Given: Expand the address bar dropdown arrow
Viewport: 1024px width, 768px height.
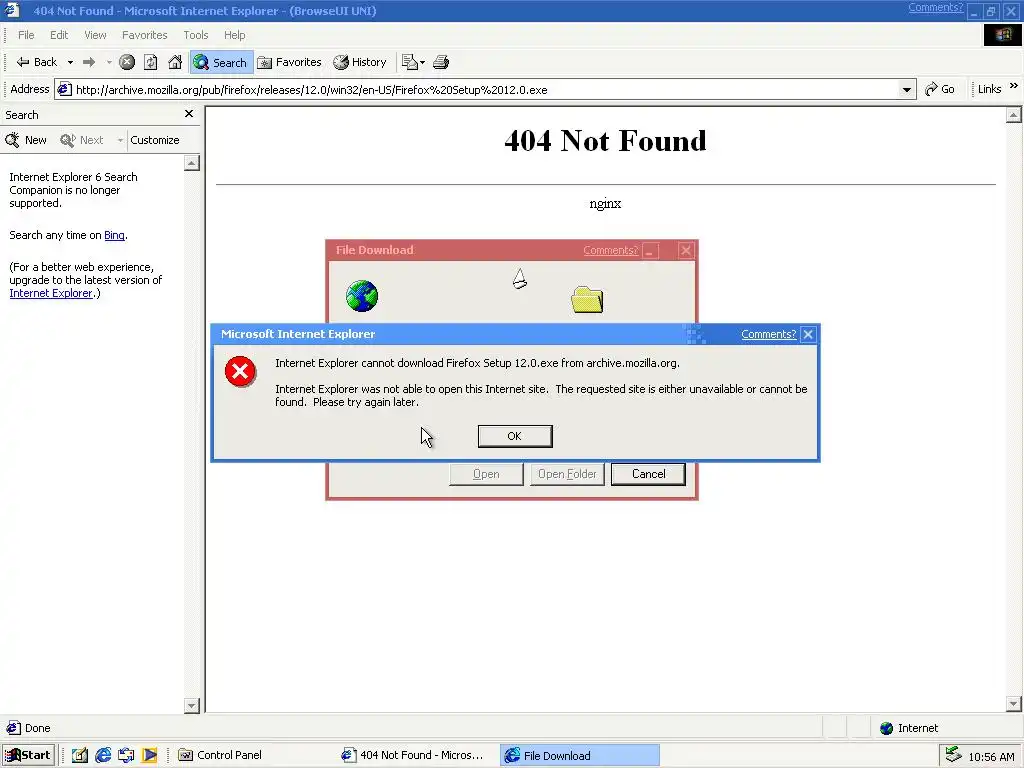Looking at the screenshot, I should click(906, 89).
